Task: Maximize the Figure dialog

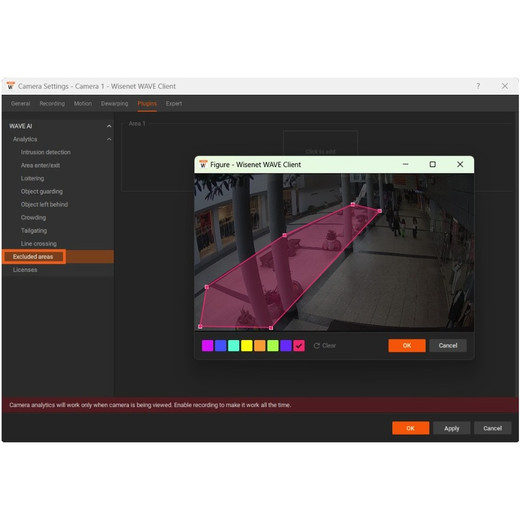Action: tap(432, 164)
